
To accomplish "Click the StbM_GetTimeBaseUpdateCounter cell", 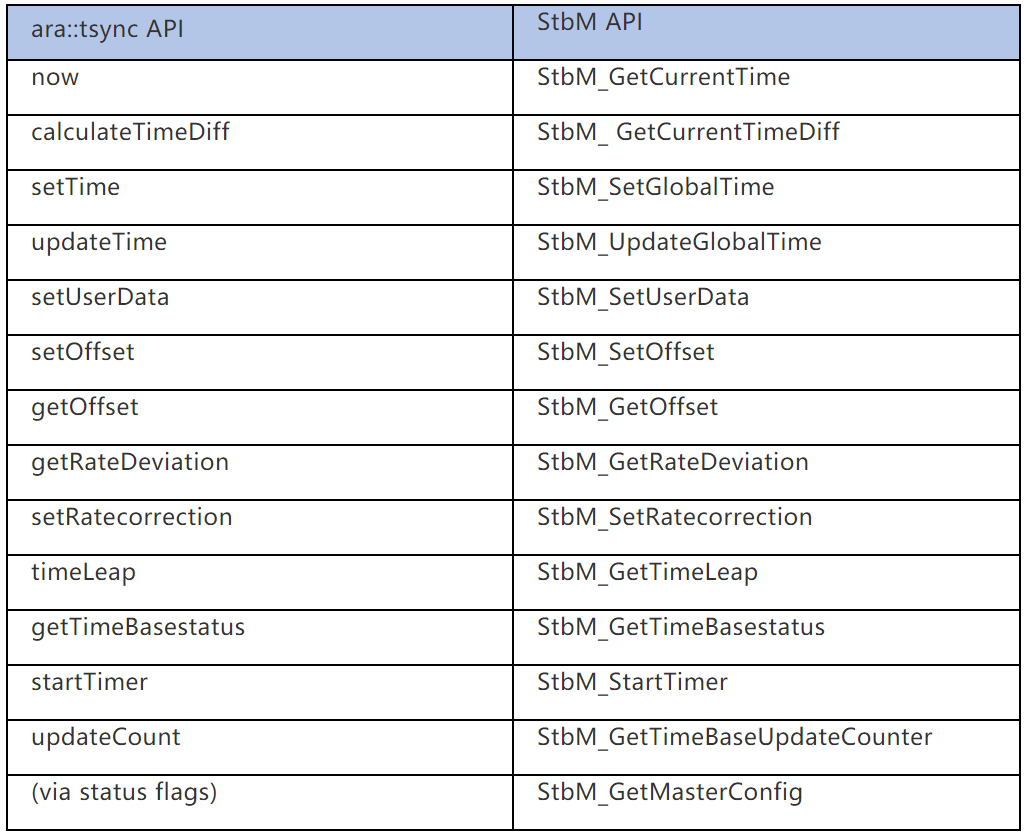I will pyautogui.click(x=735, y=737).
